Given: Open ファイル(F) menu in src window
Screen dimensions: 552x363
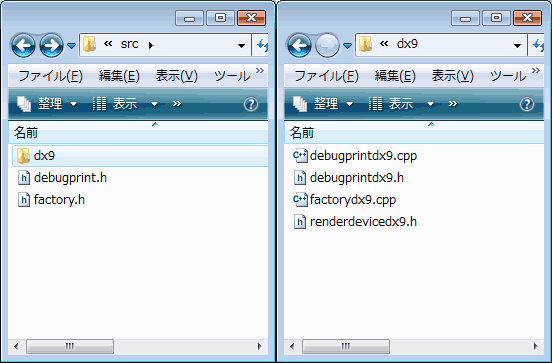Looking at the screenshot, I should pyautogui.click(x=51, y=76).
